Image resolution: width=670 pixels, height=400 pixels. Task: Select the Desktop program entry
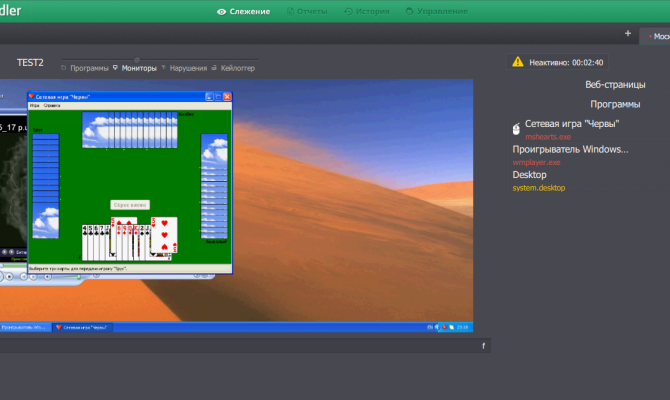tap(529, 175)
